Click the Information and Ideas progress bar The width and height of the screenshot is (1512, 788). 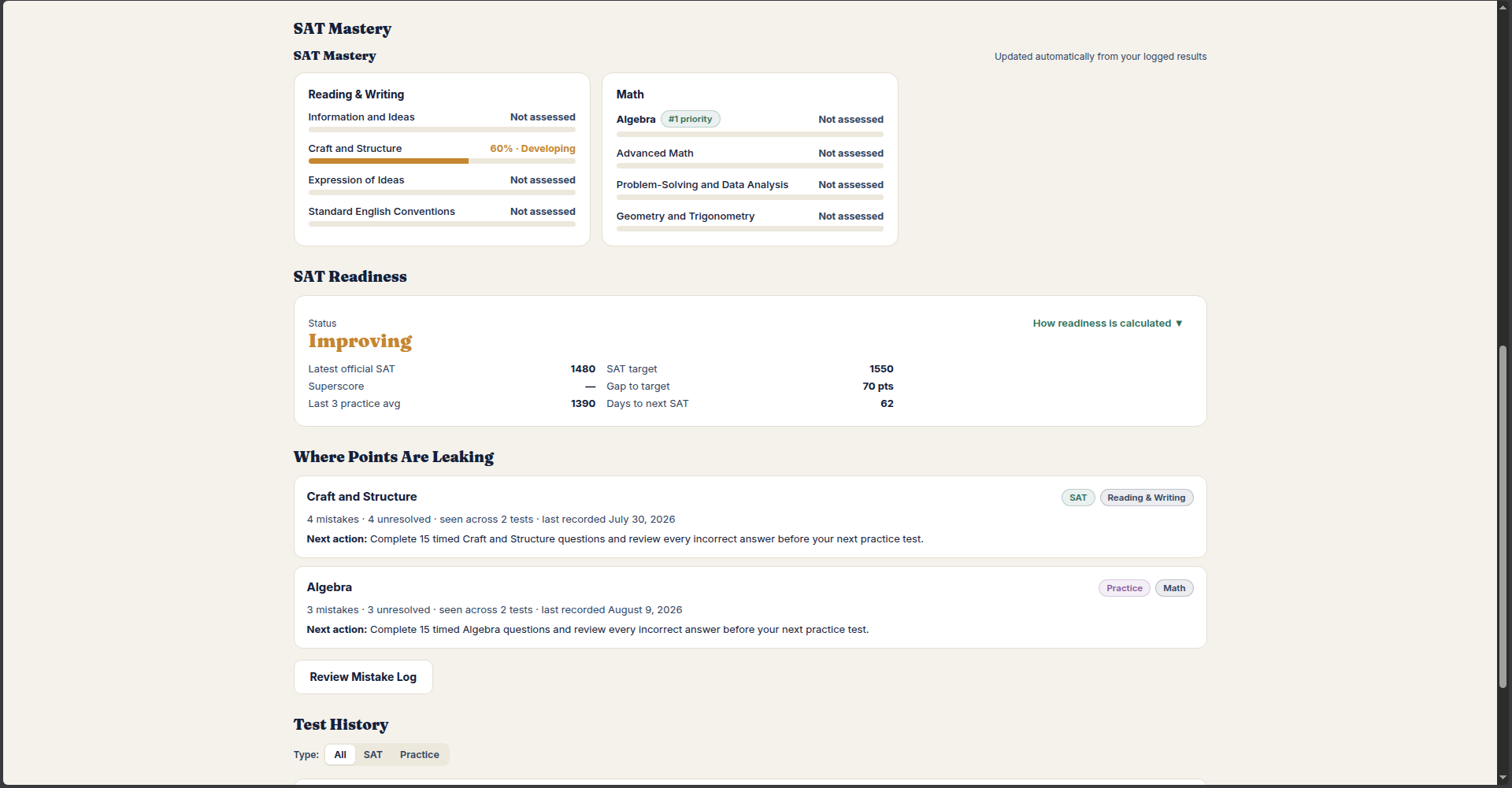point(442,130)
